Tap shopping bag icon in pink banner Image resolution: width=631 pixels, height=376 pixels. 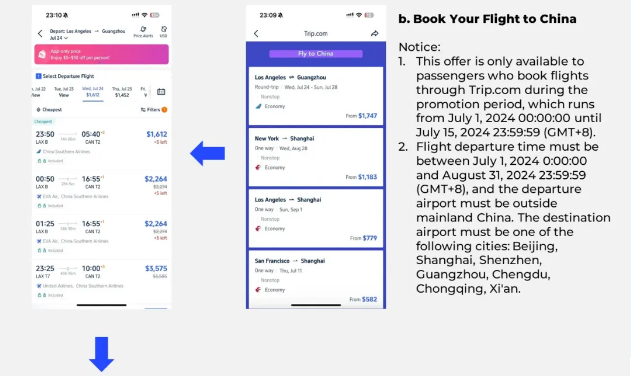[42, 54]
